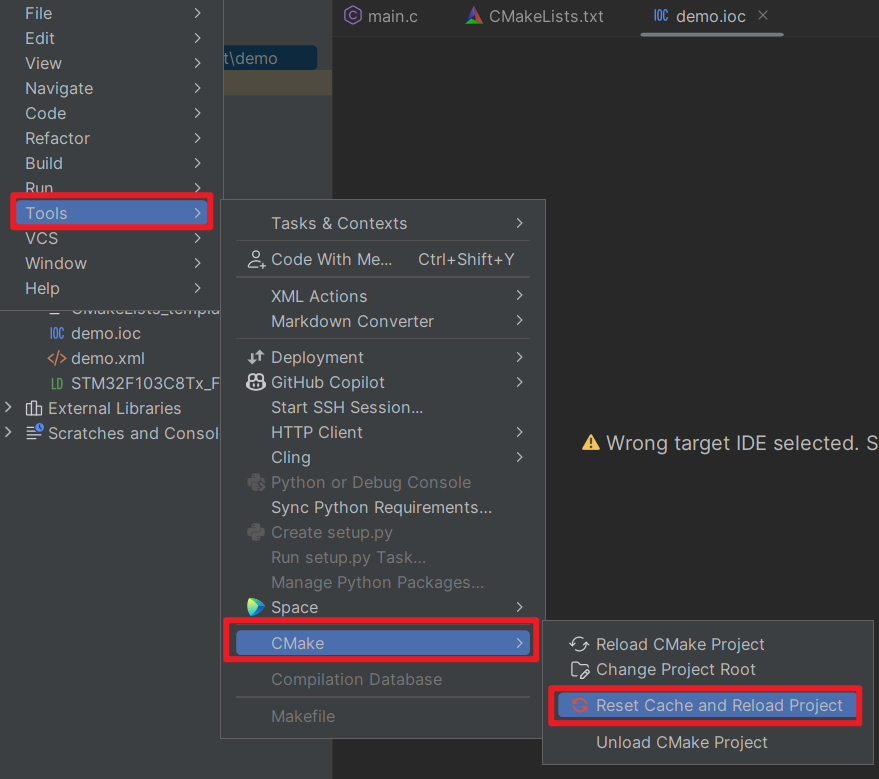This screenshot has width=879, height=779.
Task: Open the Edit menu
Action: pyautogui.click(x=110, y=38)
